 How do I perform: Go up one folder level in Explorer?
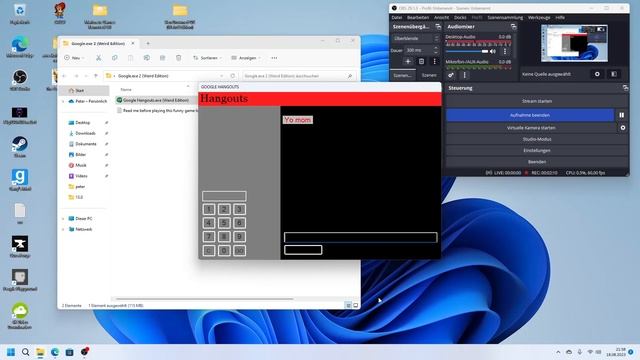tap(96, 76)
